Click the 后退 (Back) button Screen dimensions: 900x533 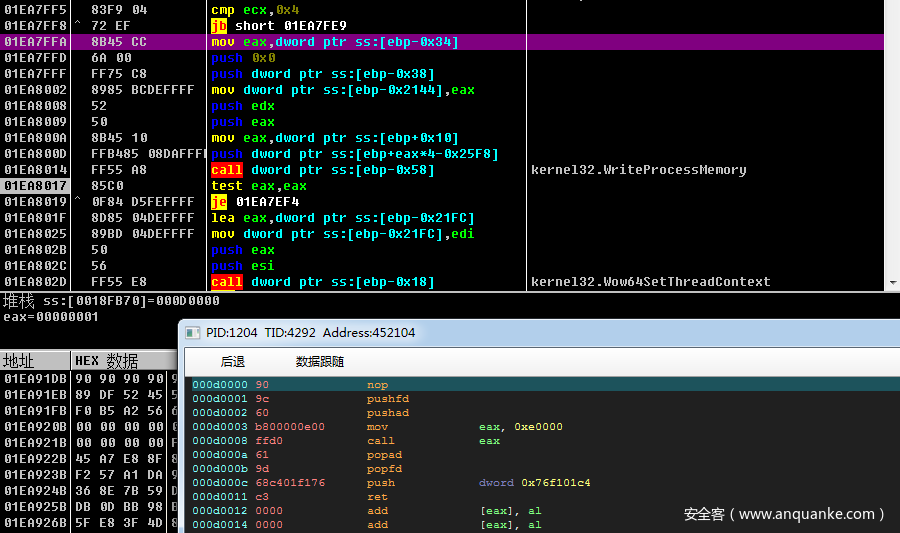[x=233, y=362]
